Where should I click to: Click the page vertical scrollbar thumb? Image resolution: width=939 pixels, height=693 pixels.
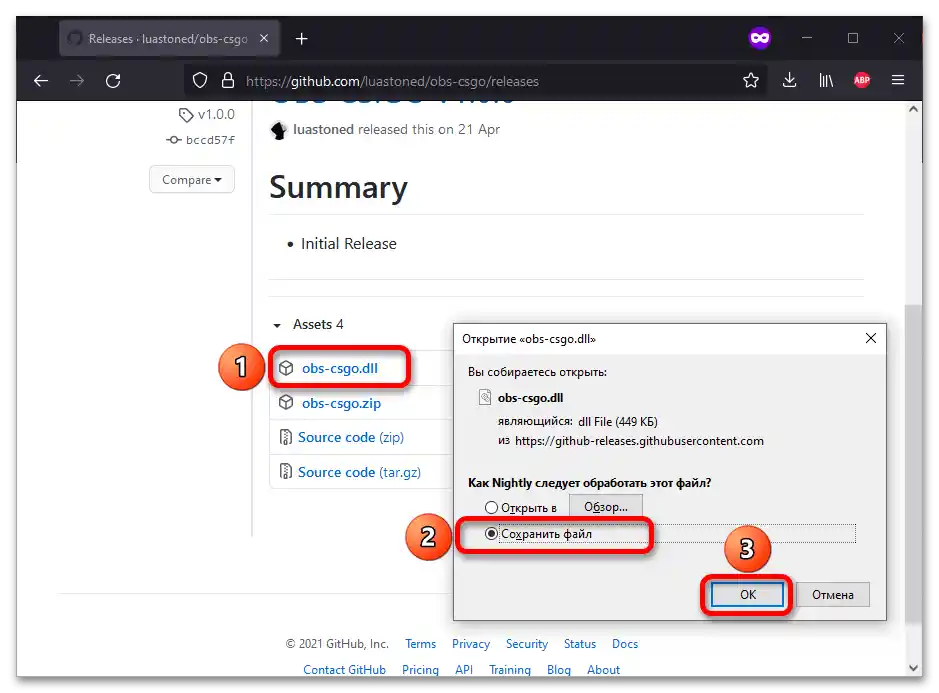point(913,464)
